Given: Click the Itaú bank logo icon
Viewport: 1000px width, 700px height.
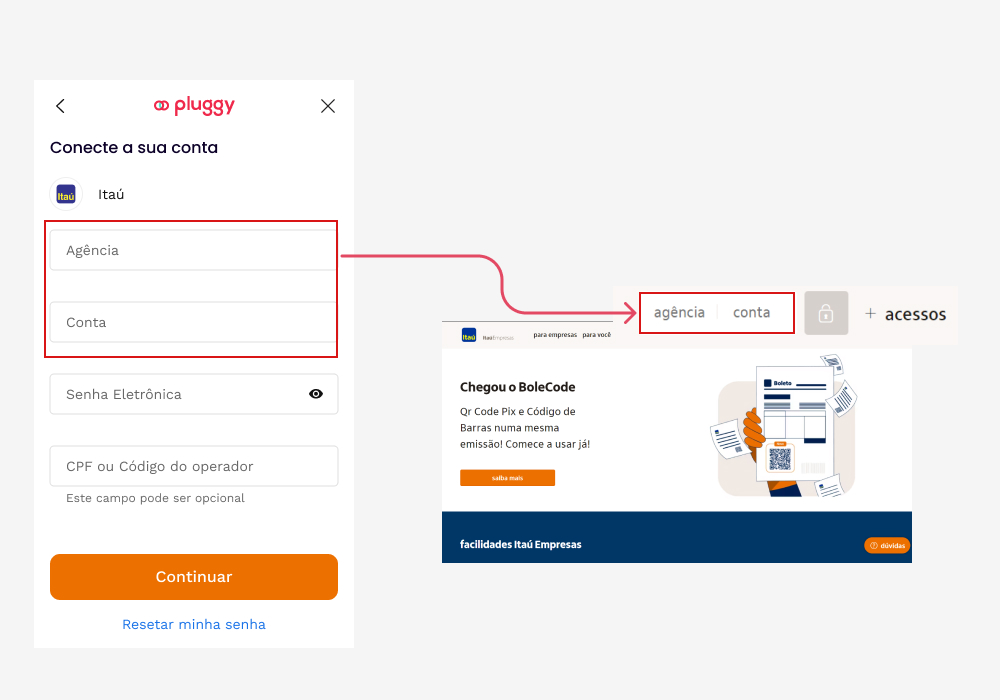Looking at the screenshot, I should click(66, 194).
